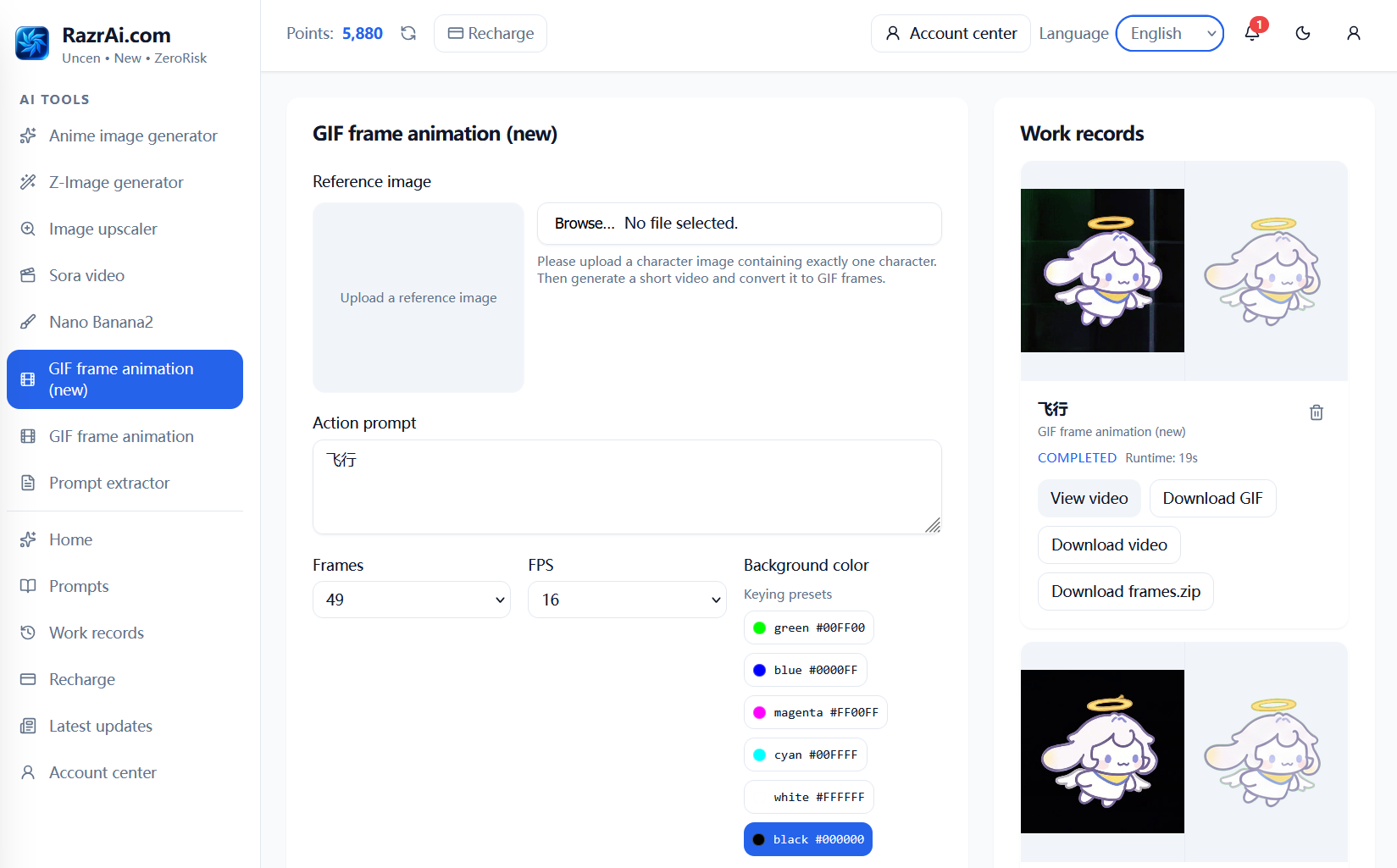Screen dimensions: 1397x868
Task: Browse for a reference image file
Action: click(x=585, y=224)
